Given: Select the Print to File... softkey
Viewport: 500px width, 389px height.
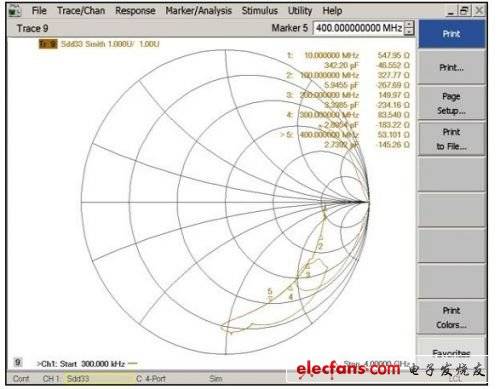Looking at the screenshot, I should click(x=452, y=139).
